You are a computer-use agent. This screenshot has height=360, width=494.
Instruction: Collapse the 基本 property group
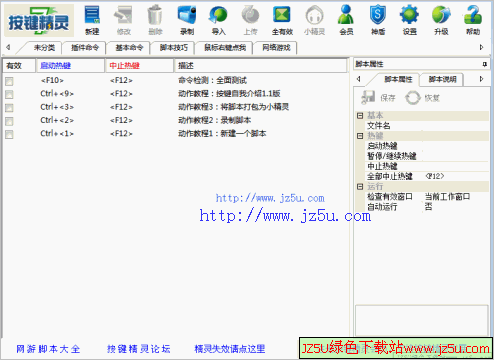(x=360, y=116)
